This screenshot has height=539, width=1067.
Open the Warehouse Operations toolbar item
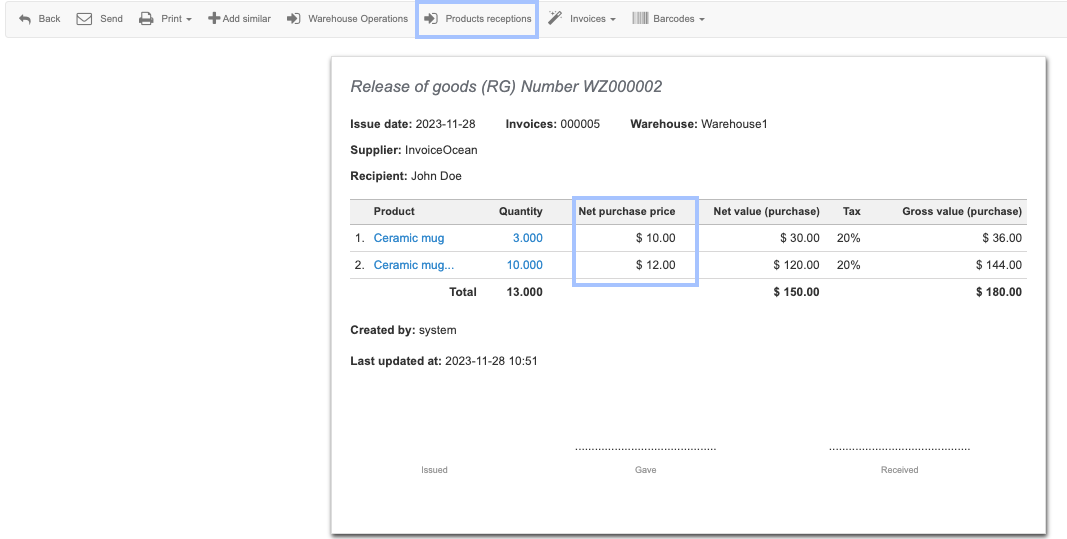[x=357, y=19]
